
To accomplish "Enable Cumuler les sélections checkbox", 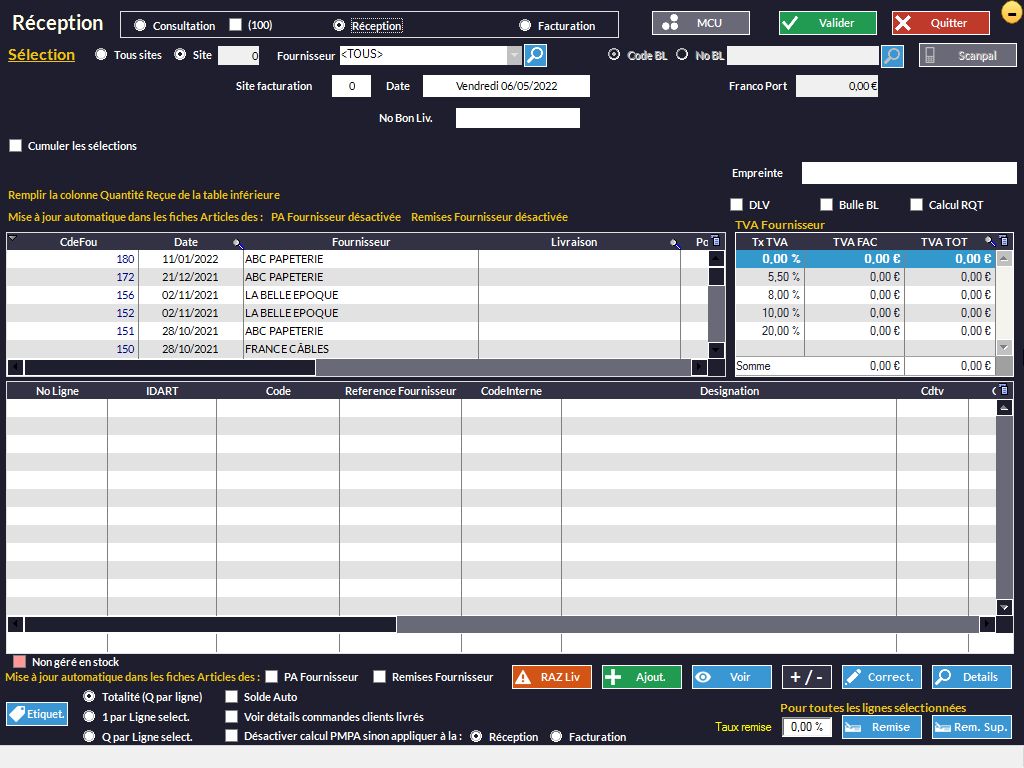I will click(15, 146).
